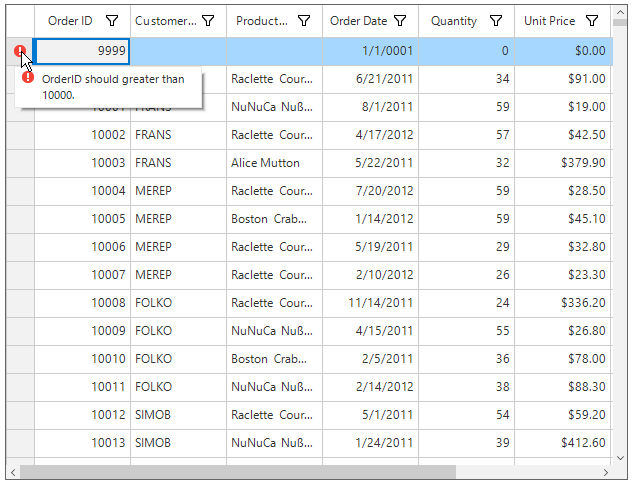Select the 4/15/2011 order date cell
Image resolution: width=633 pixels, height=486 pixels.
(x=371, y=331)
